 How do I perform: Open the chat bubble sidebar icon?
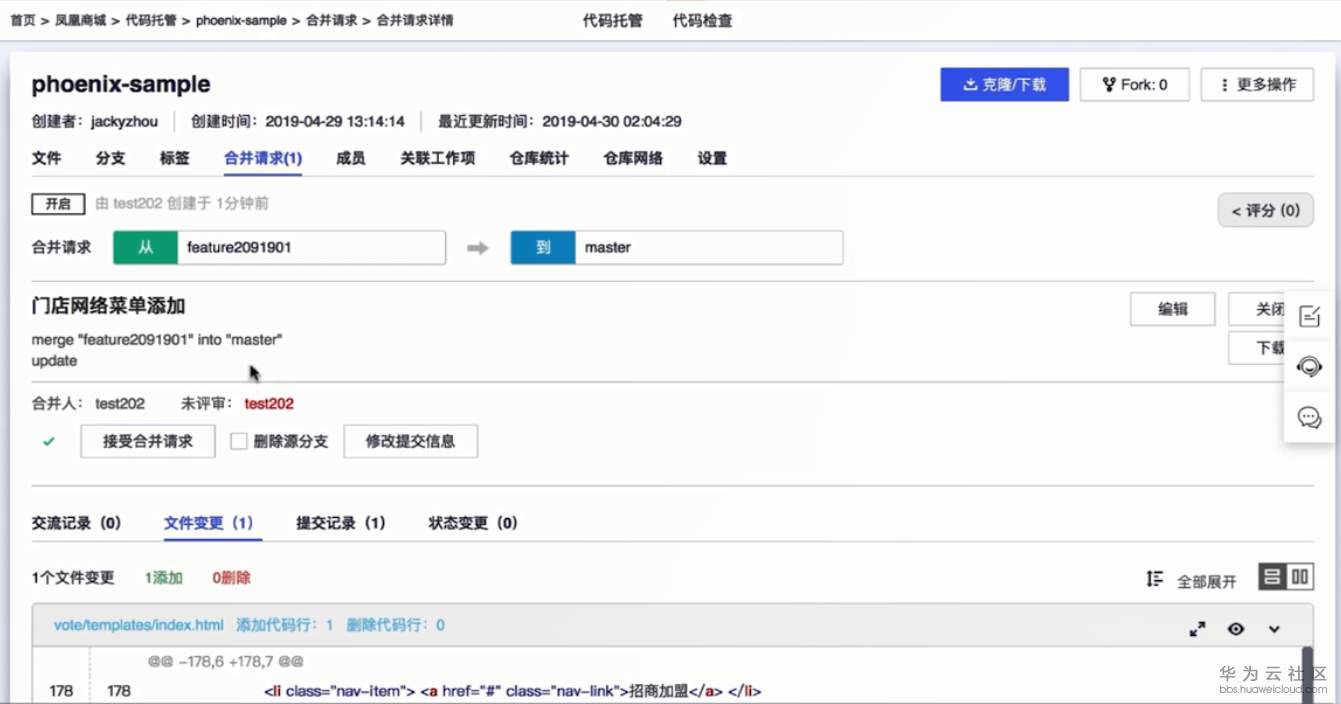(1309, 417)
